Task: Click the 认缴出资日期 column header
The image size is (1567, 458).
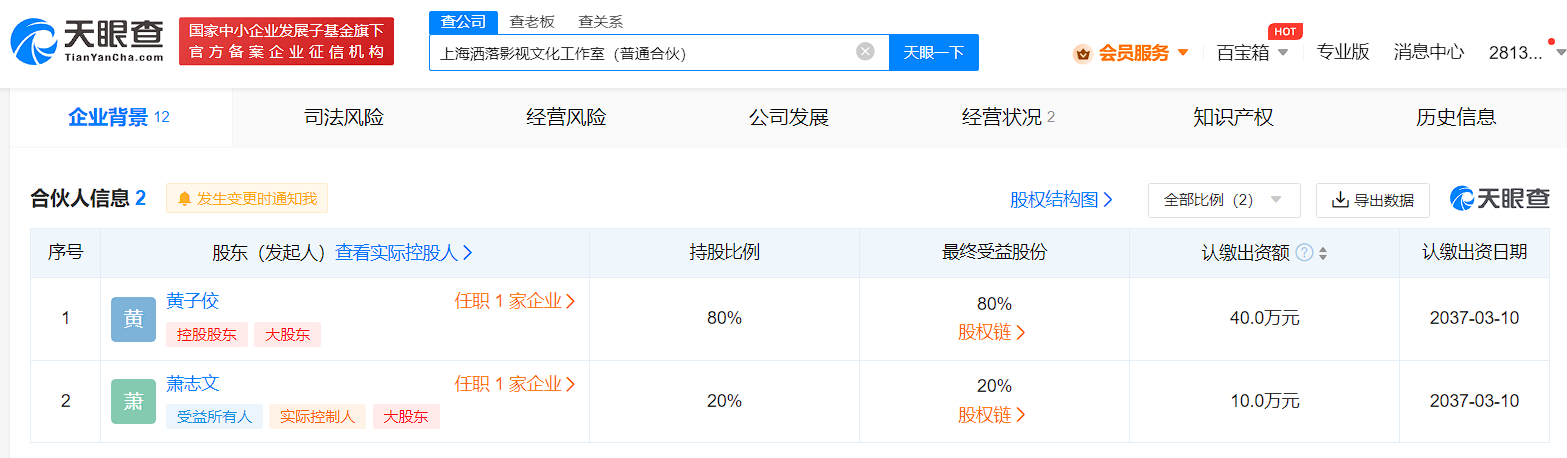Action: point(1474,253)
